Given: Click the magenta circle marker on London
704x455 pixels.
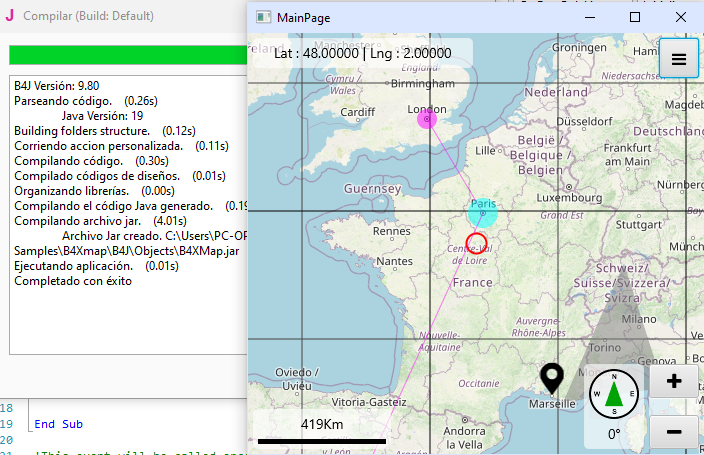Looking at the screenshot, I should 427,119.
